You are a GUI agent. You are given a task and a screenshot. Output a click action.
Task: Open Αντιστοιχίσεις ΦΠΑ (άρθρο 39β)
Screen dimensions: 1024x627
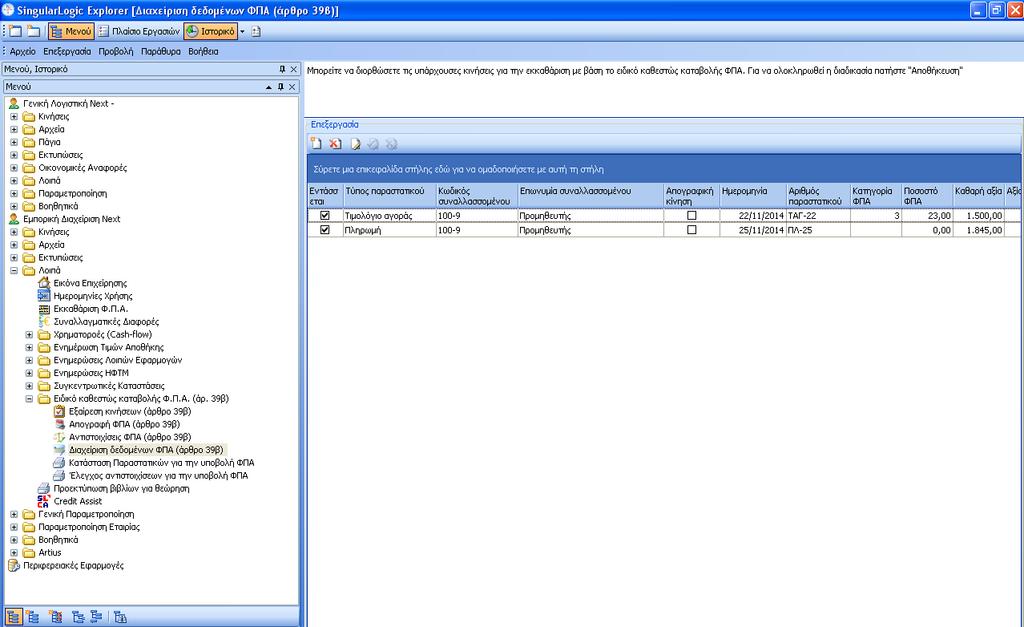[130, 437]
